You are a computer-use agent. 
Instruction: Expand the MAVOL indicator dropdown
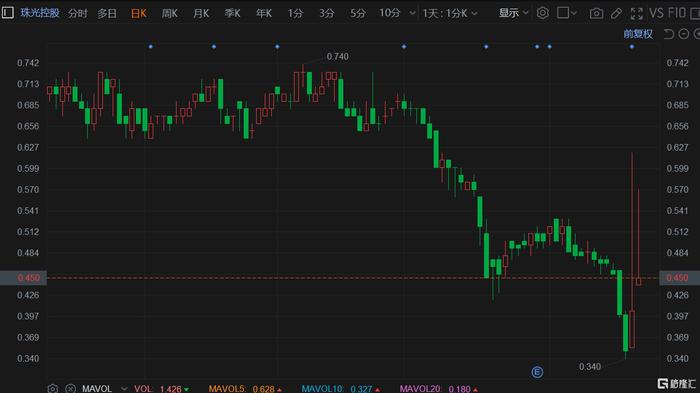pyautogui.click(x=124, y=389)
